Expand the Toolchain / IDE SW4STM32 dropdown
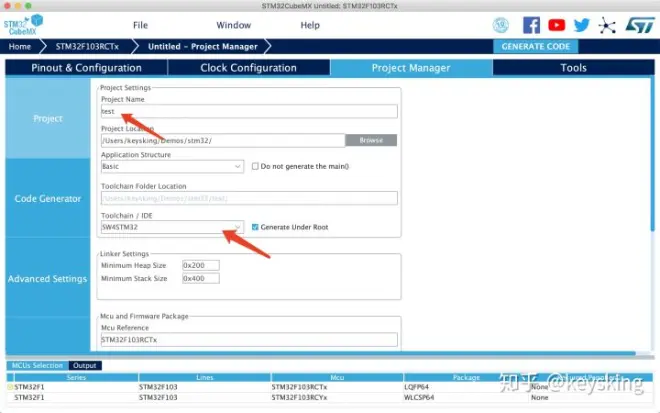Screen dimensions: 660x413 (x=172, y=227)
